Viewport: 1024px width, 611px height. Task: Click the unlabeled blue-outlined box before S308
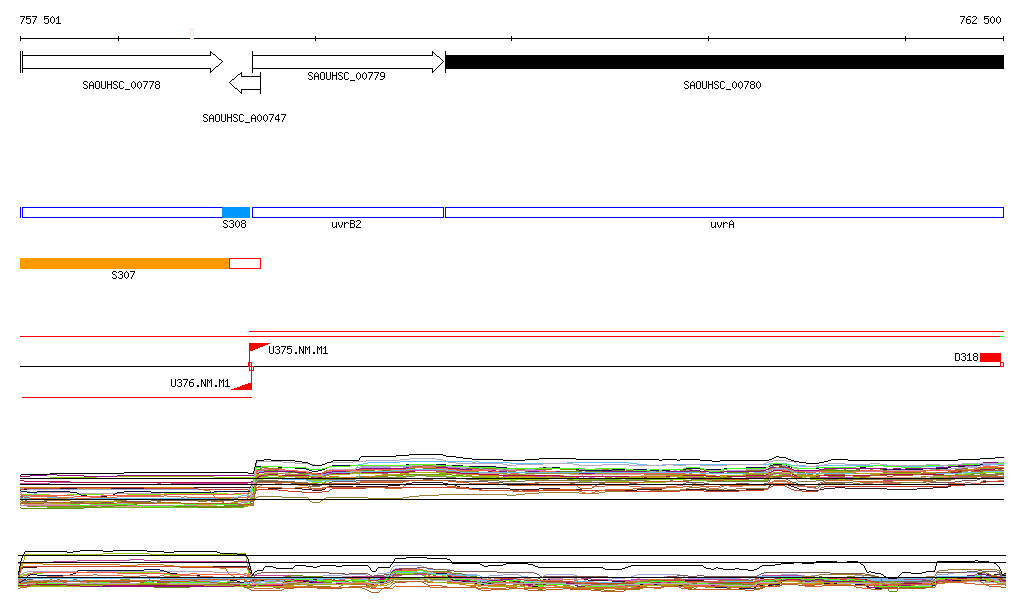click(x=121, y=212)
